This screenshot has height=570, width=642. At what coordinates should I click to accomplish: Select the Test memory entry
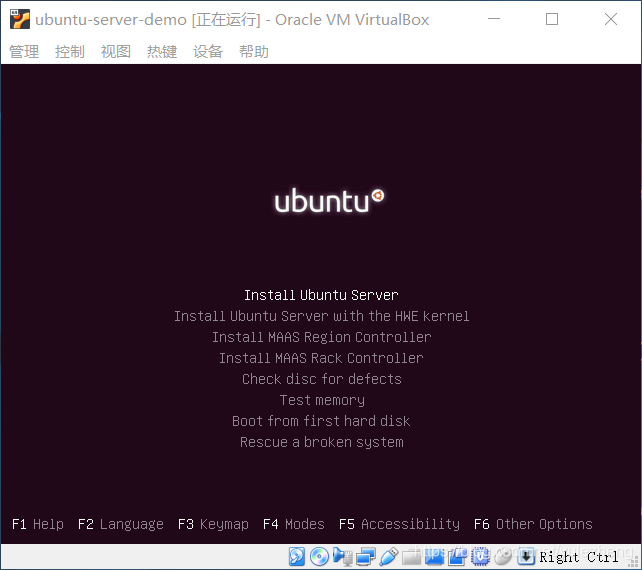pos(322,400)
